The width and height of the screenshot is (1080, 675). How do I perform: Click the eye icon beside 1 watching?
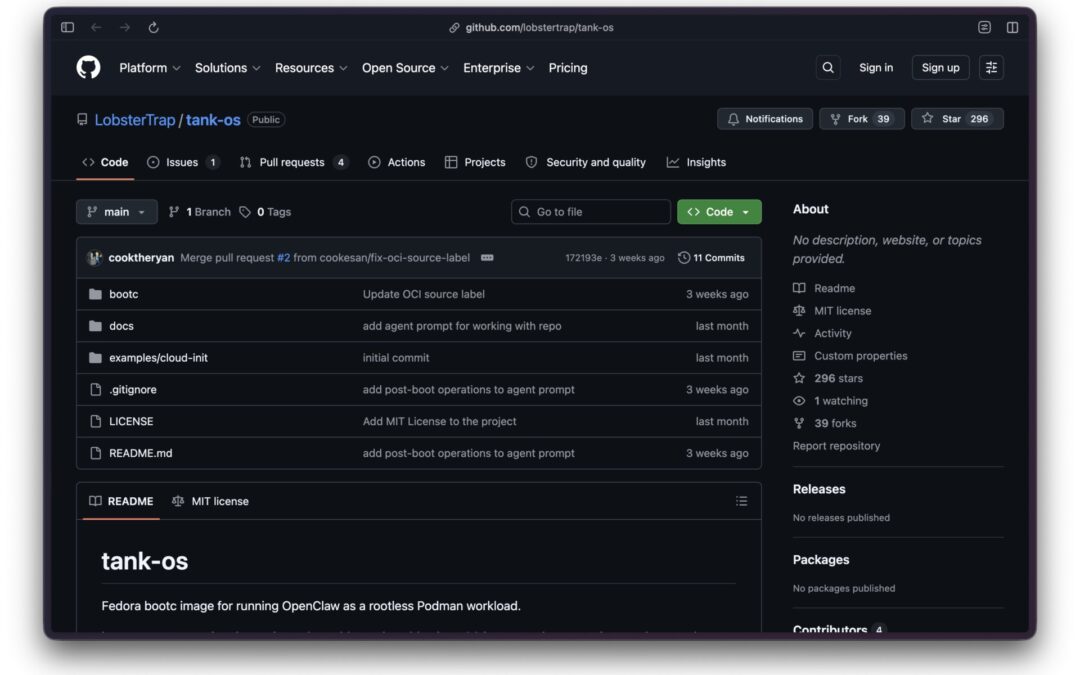[x=799, y=401]
